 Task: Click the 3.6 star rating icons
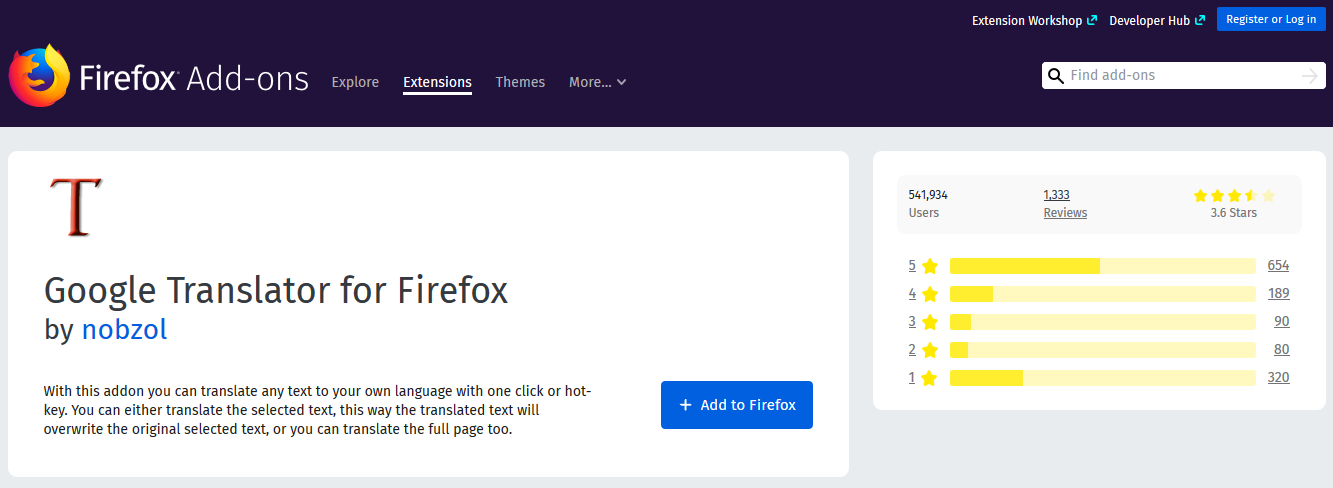coord(1234,195)
